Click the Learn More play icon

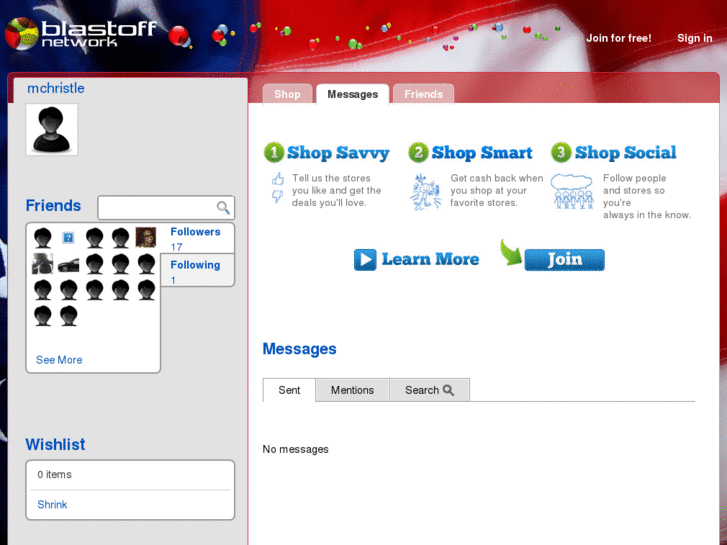tap(365, 259)
